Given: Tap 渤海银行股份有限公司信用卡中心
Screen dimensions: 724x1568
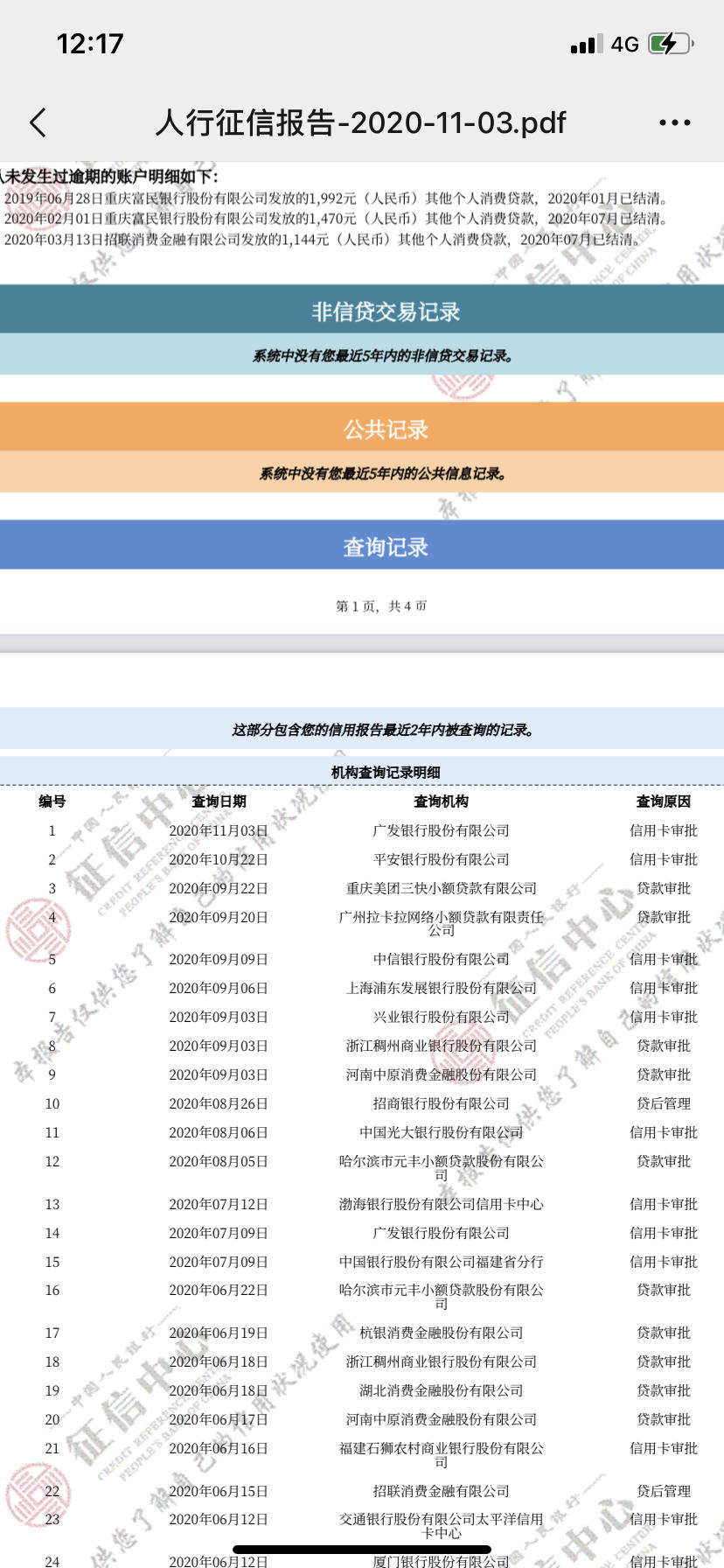Looking at the screenshot, I should (x=442, y=1204).
